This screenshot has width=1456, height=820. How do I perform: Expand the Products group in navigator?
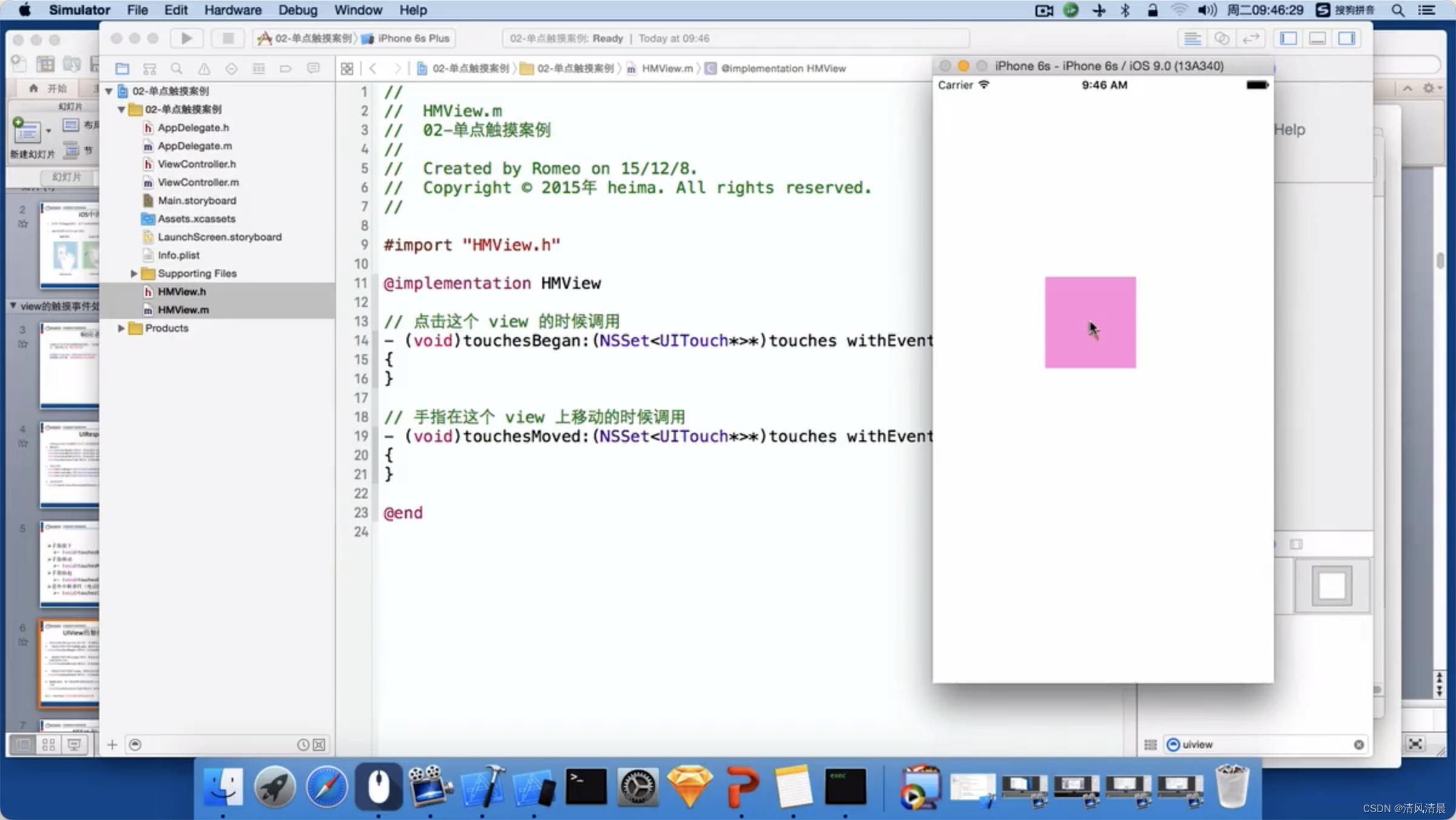119,327
